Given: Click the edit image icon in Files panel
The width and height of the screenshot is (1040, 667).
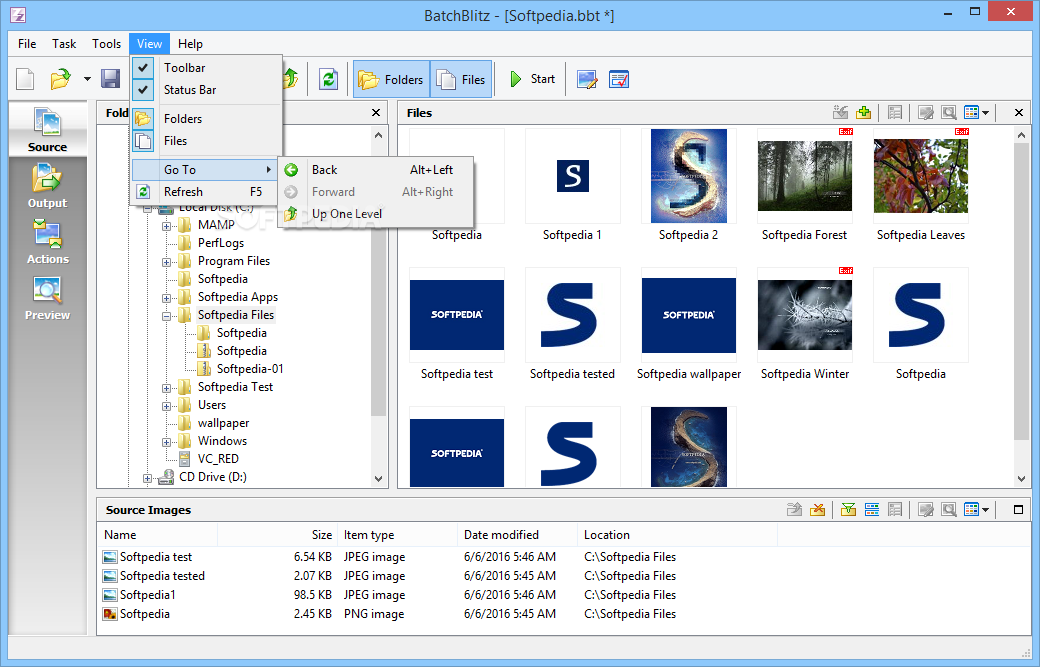Looking at the screenshot, I should [926, 113].
